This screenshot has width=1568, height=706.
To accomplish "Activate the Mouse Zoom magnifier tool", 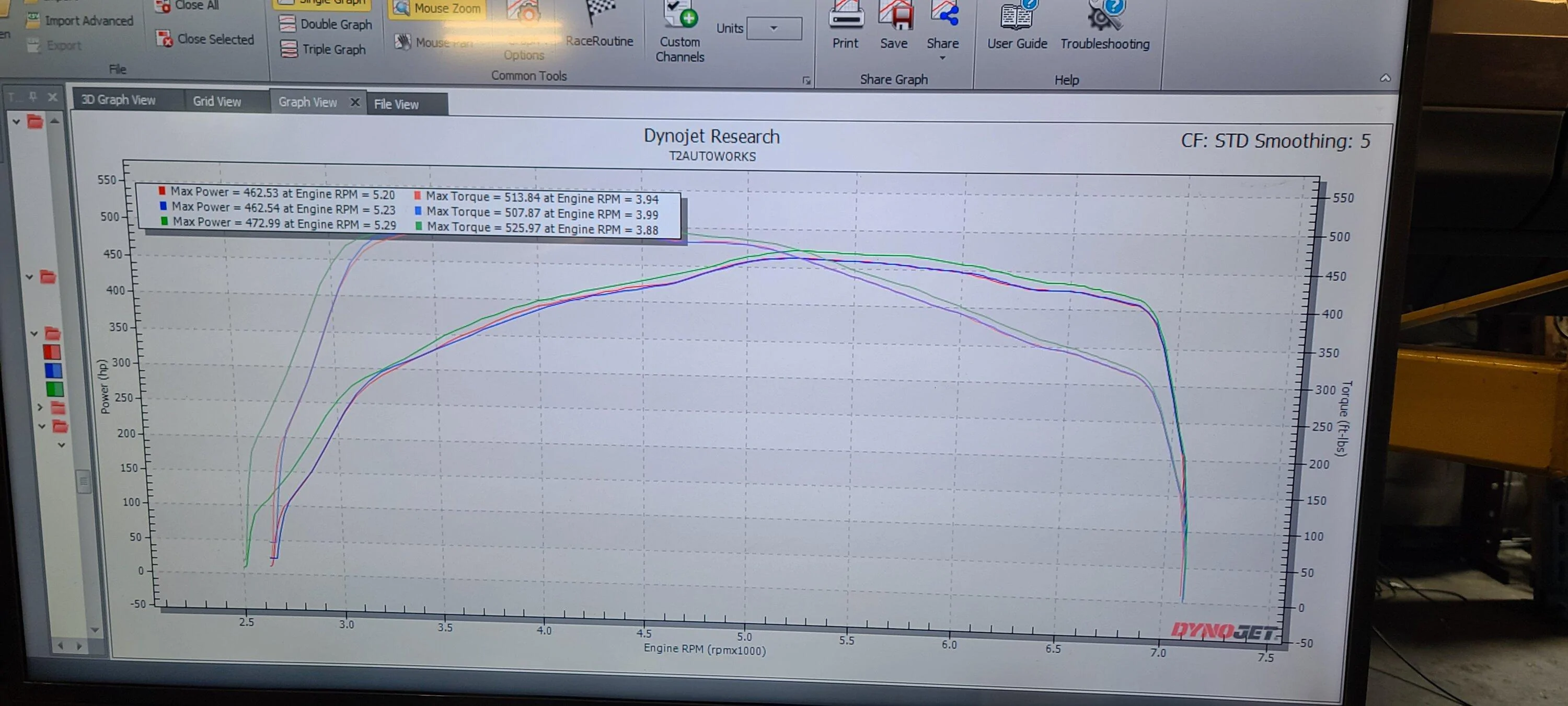I will (x=400, y=8).
